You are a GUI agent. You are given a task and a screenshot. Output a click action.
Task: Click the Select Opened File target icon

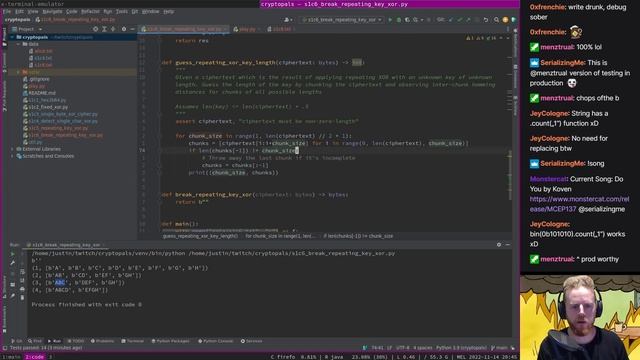[96, 29]
